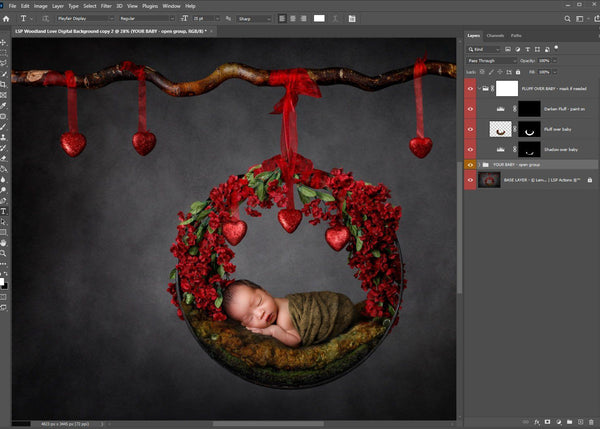Hide the BASE LAYER visibility eye
600x429 pixels.
pos(471,180)
